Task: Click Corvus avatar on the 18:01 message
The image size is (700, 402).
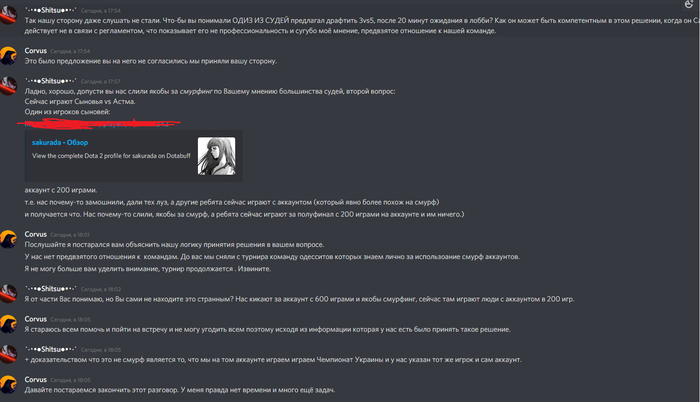Action: (8, 239)
